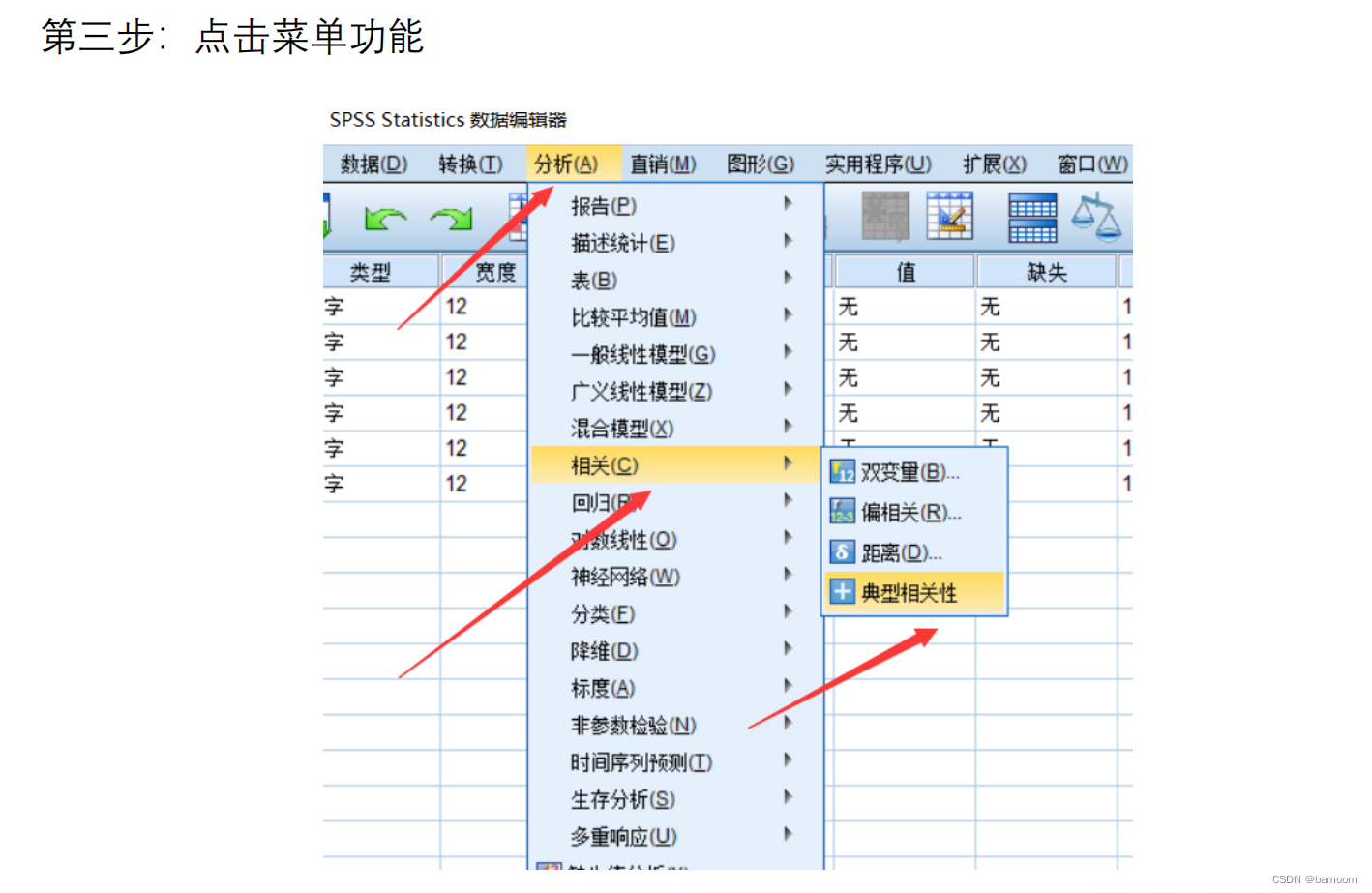Viewport: 1372px width, 893px height.
Task: Choose 比较平均值(M) menu entry
Action: 676,317
